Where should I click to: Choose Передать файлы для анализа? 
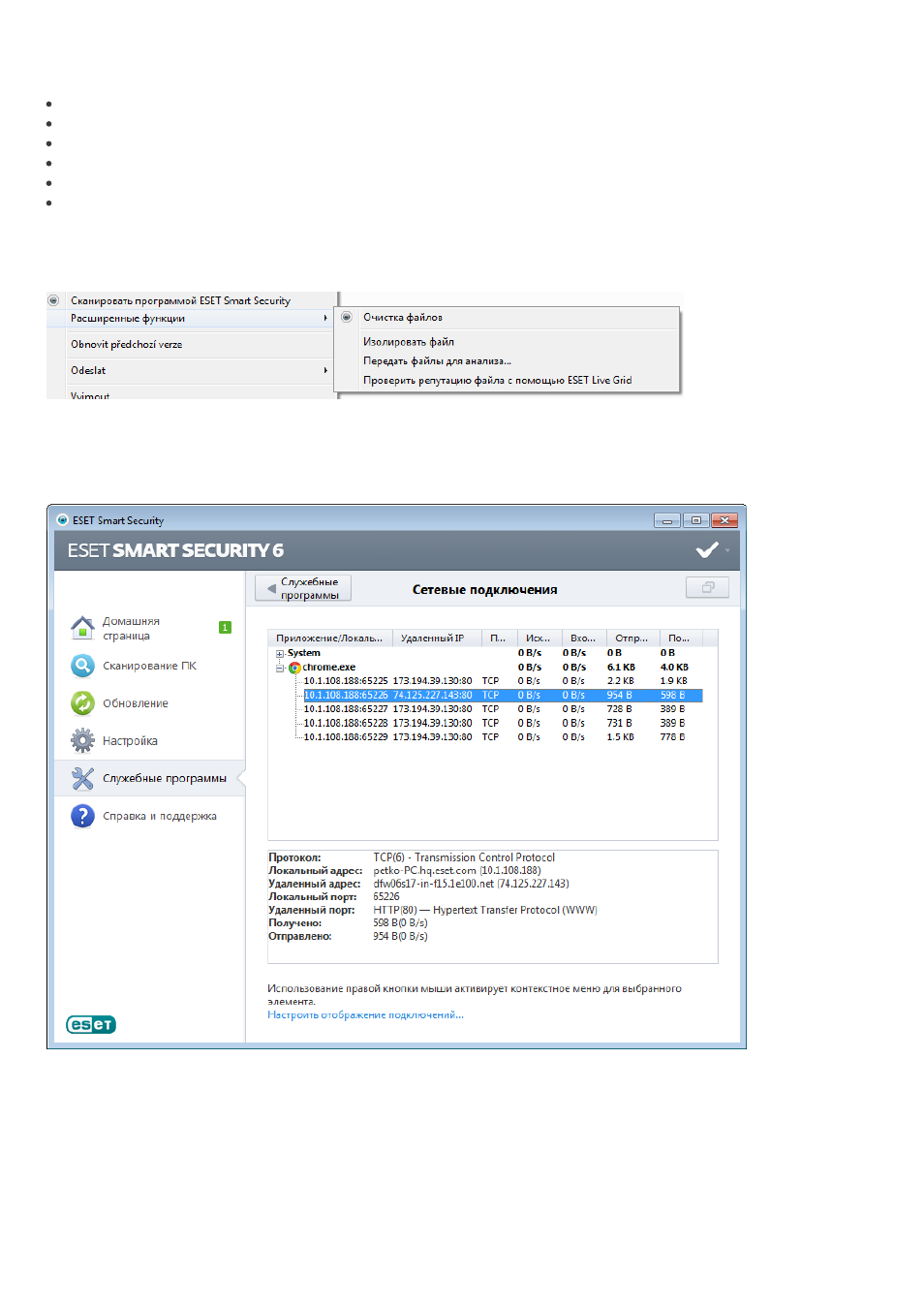(x=437, y=360)
